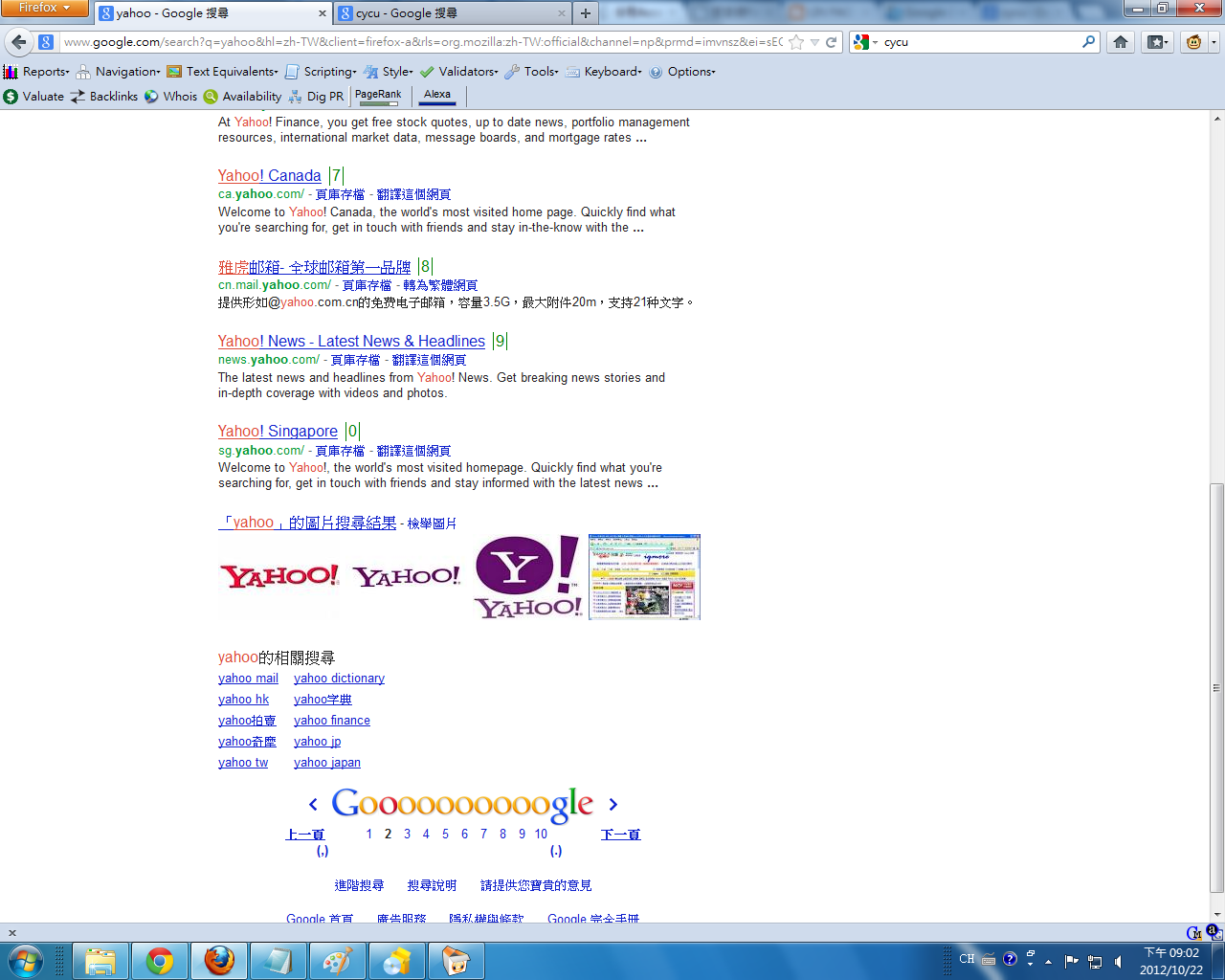Click the vertical page scrollbar thumb
Image resolution: width=1225 pixels, height=980 pixels.
tap(1216, 687)
